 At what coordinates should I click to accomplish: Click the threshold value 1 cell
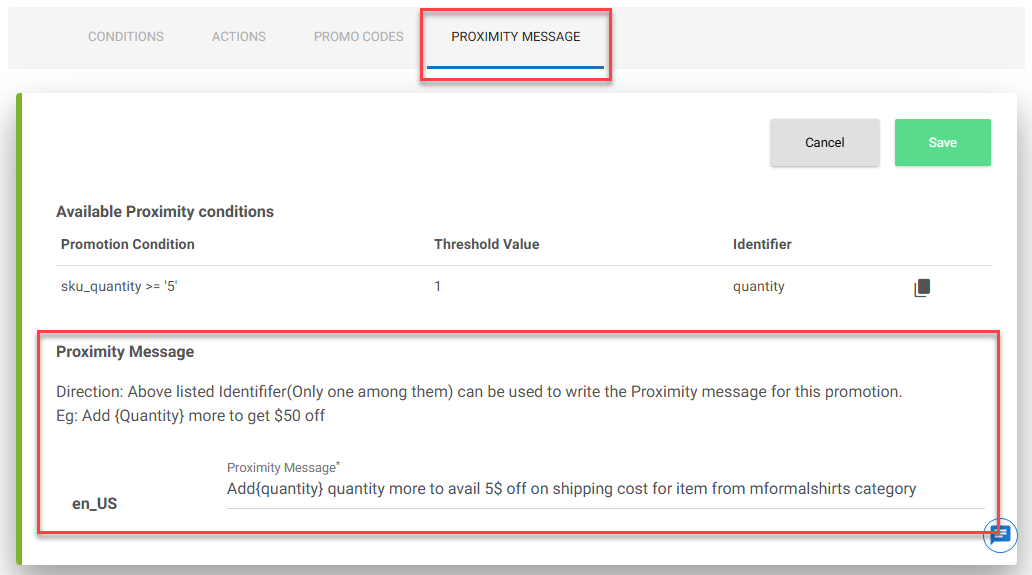438,286
